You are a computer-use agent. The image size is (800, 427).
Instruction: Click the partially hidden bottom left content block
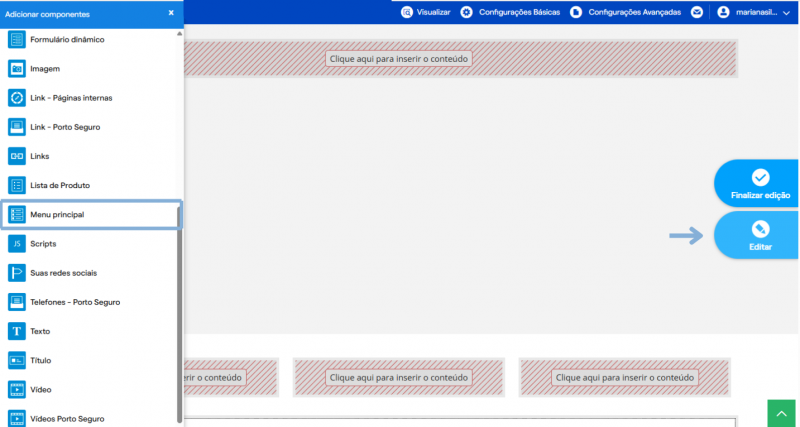click(x=231, y=378)
